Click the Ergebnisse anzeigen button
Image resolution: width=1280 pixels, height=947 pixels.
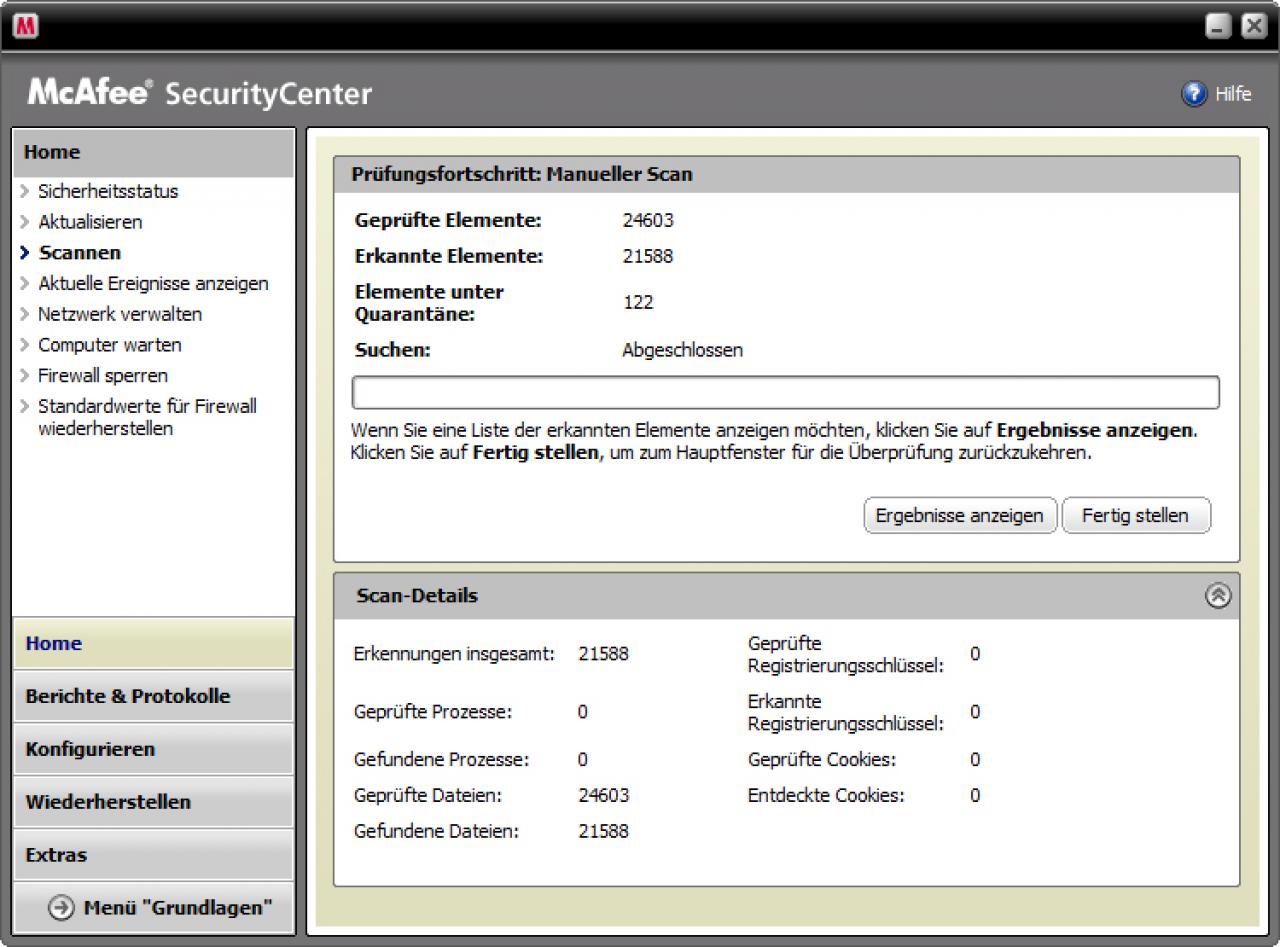click(960, 516)
